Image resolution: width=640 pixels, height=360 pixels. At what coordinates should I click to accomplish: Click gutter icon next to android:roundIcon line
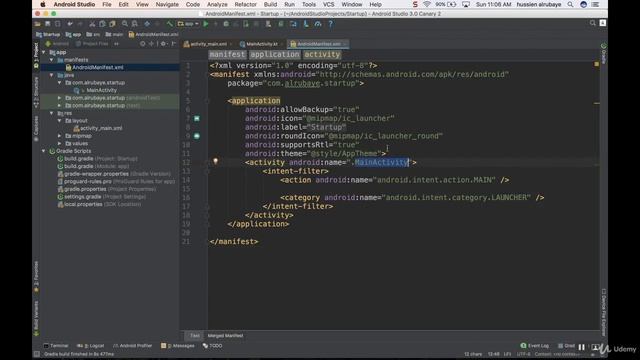[197, 136]
